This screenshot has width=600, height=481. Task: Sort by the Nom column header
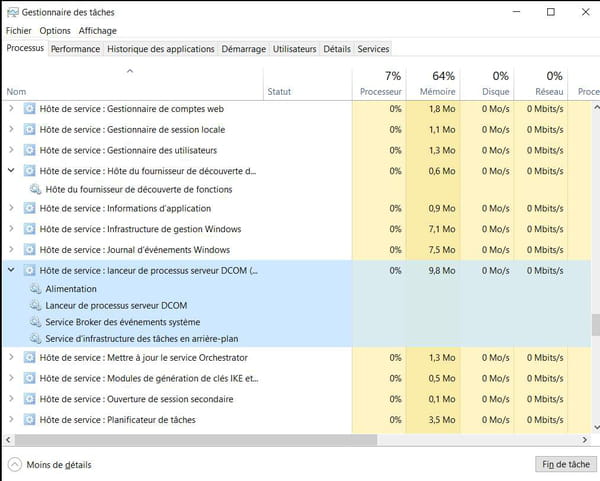[x=132, y=84]
